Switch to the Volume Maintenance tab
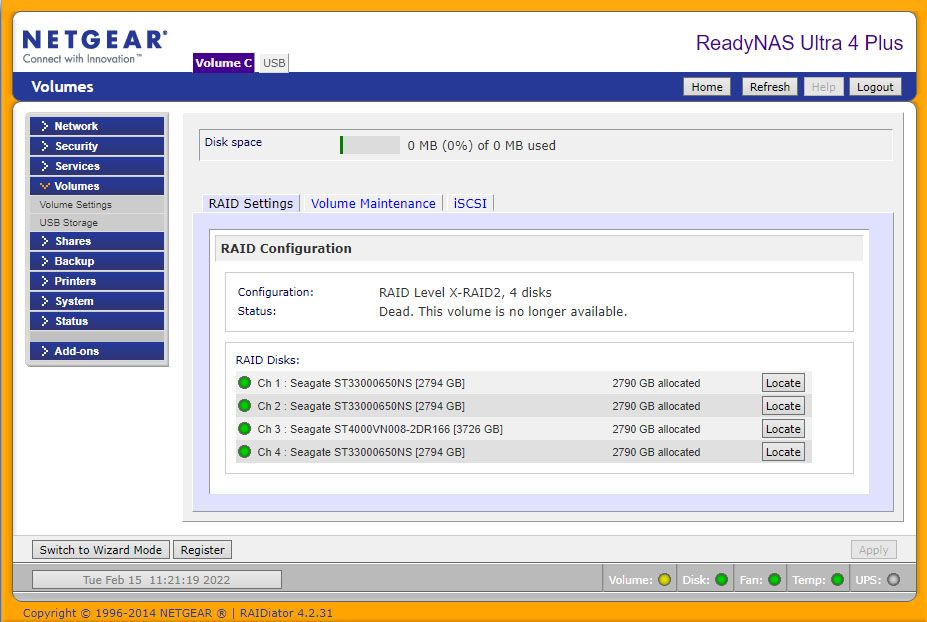Screen dimensions: 927x622 (x=373, y=203)
